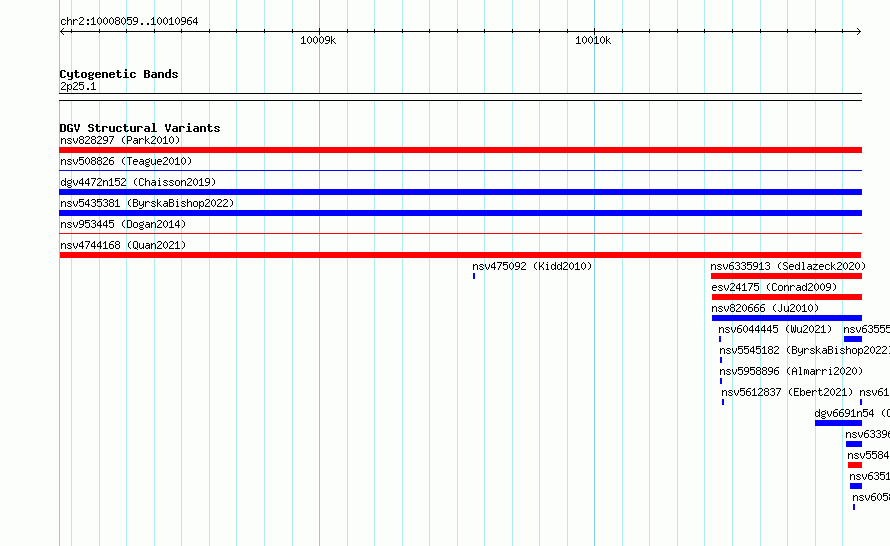Open the dgv6691n54 variant label
This screenshot has height=546, width=890.
852,413
